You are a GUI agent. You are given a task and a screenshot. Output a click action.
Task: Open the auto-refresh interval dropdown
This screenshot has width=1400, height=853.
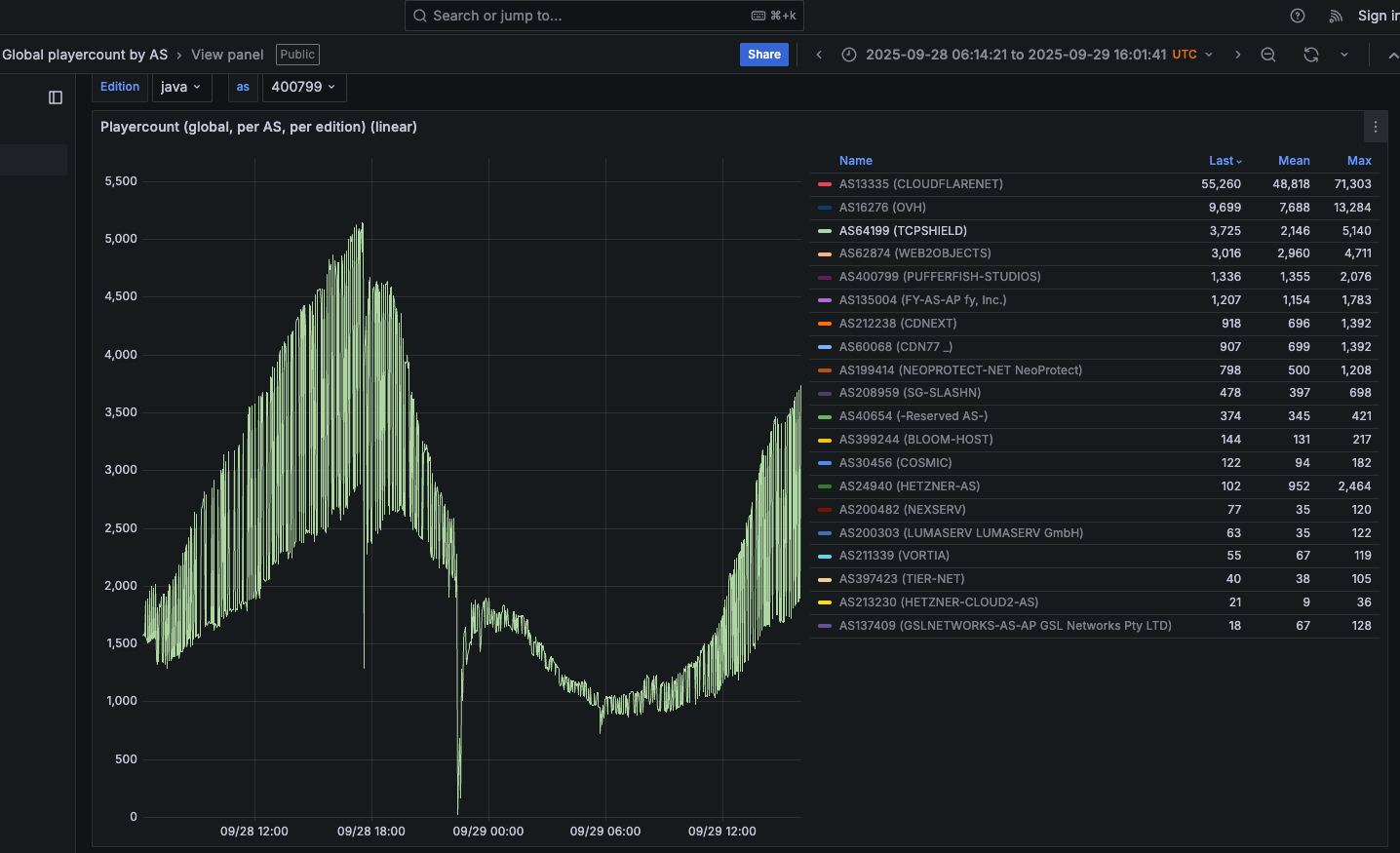point(1343,55)
